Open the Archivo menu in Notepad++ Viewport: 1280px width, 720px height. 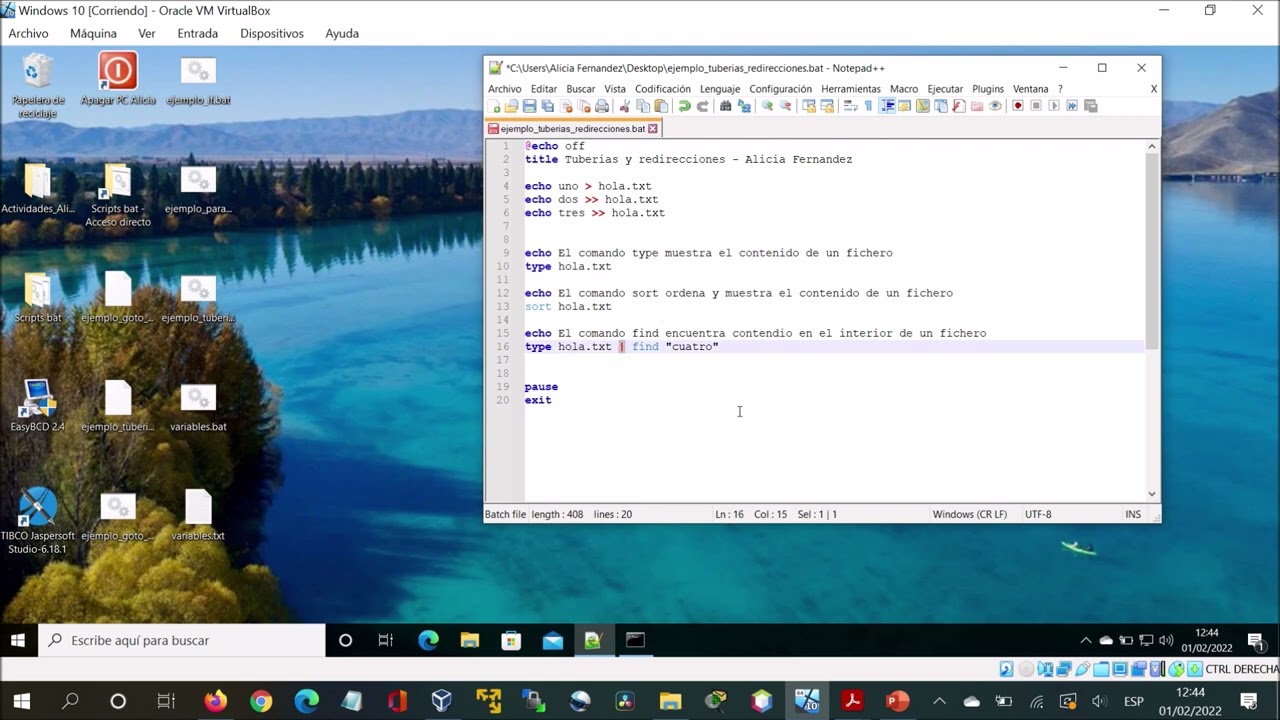tap(505, 89)
